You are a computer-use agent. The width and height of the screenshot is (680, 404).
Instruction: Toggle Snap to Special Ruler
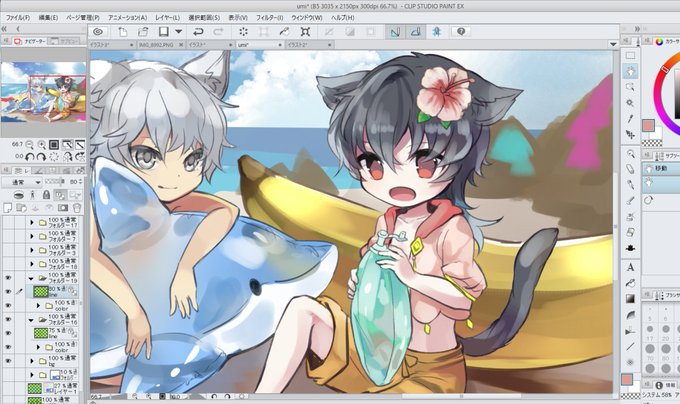pos(415,32)
